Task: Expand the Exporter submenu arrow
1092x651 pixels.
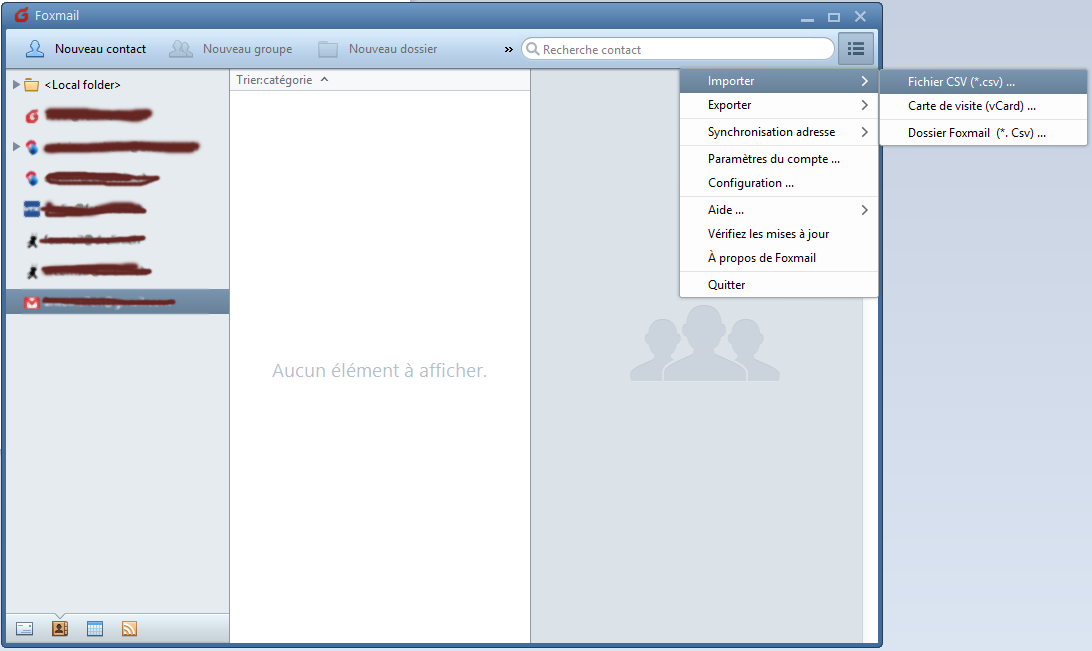Action: (x=864, y=105)
